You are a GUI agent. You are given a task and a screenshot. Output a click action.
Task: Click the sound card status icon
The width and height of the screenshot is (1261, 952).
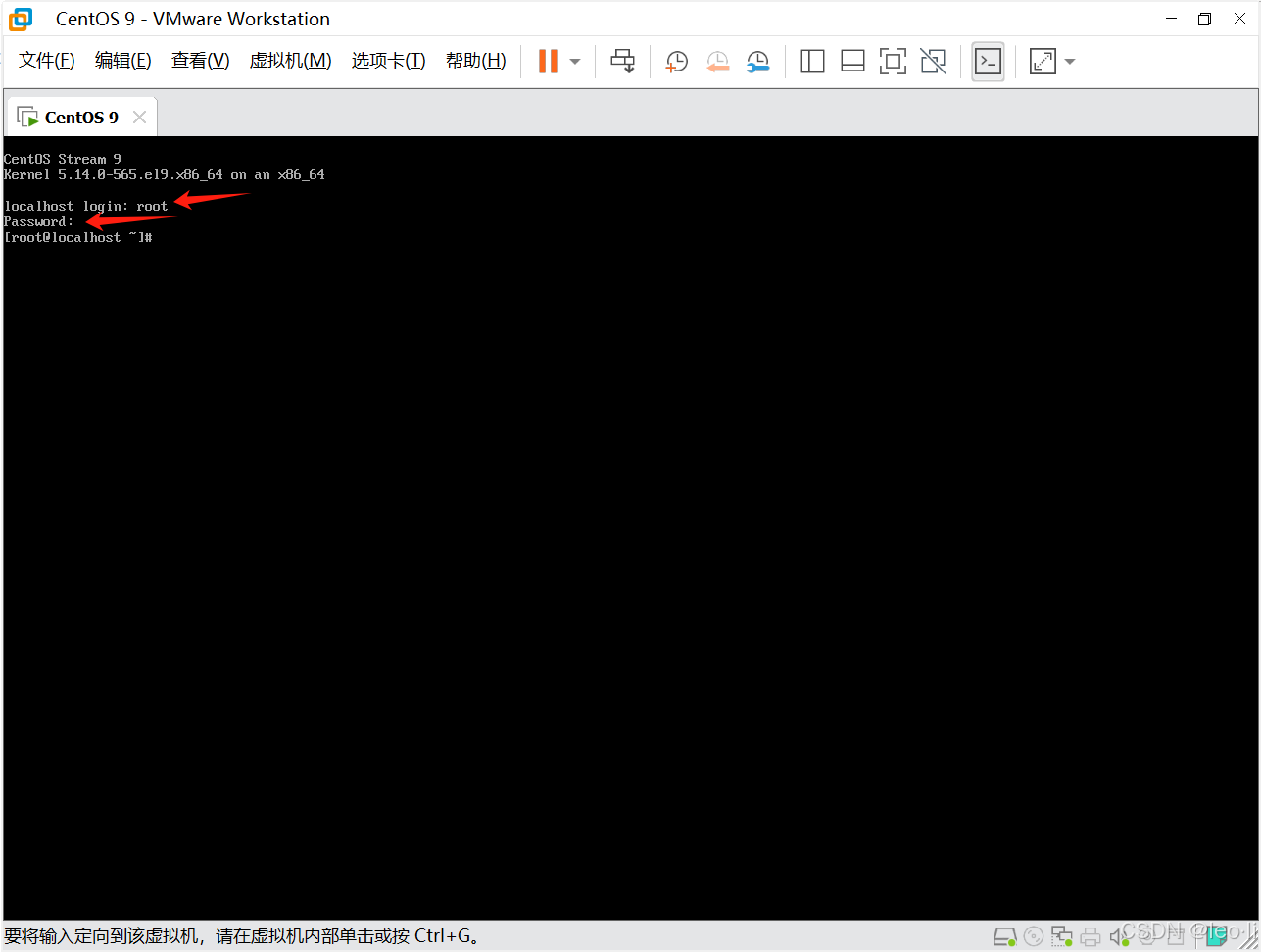coord(1119,937)
